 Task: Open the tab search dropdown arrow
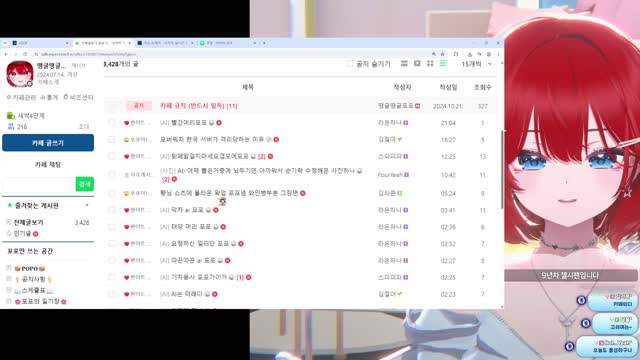coord(5,43)
